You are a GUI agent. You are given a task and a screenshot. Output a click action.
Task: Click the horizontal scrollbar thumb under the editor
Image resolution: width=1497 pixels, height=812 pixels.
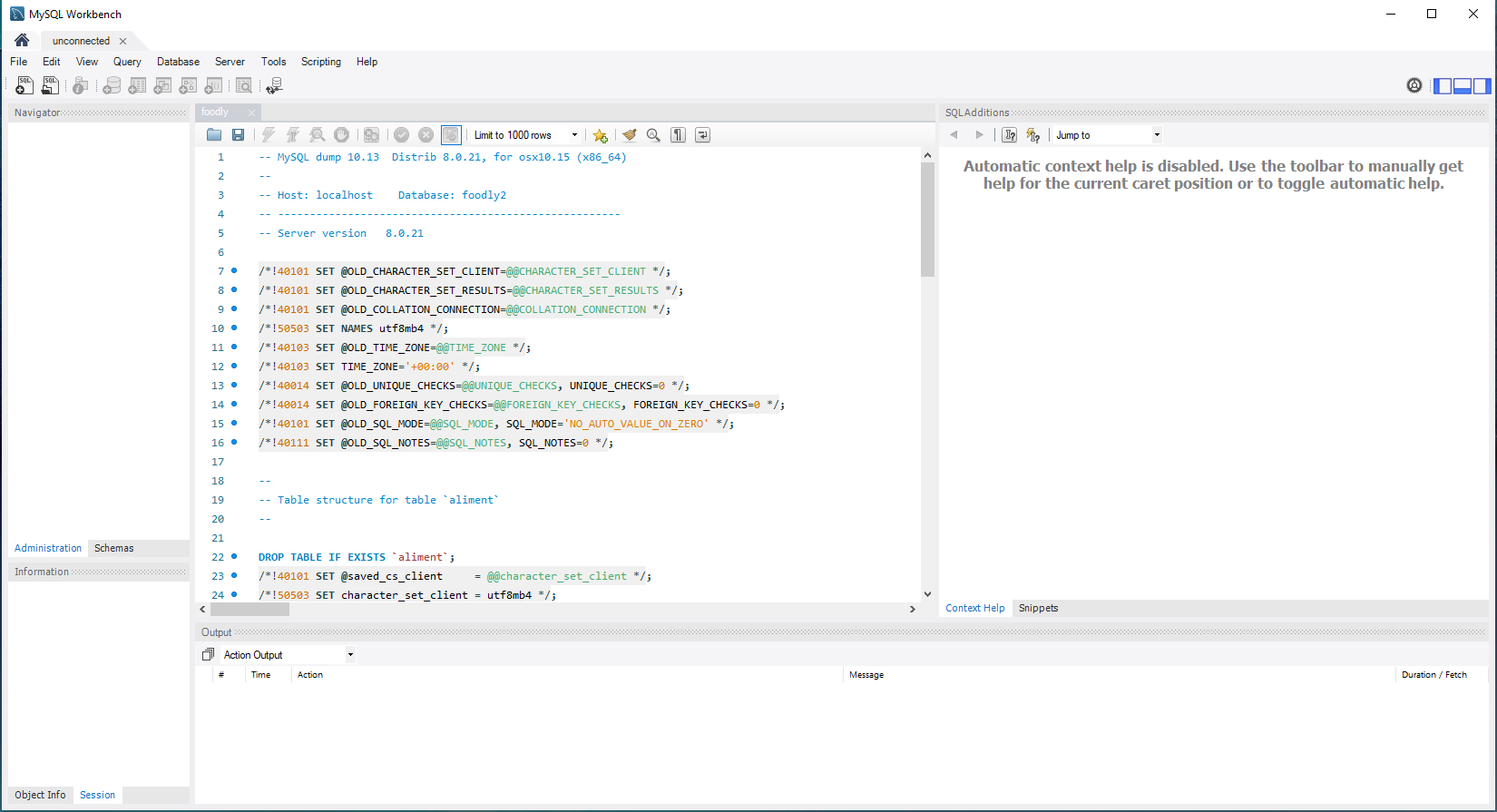click(249, 610)
